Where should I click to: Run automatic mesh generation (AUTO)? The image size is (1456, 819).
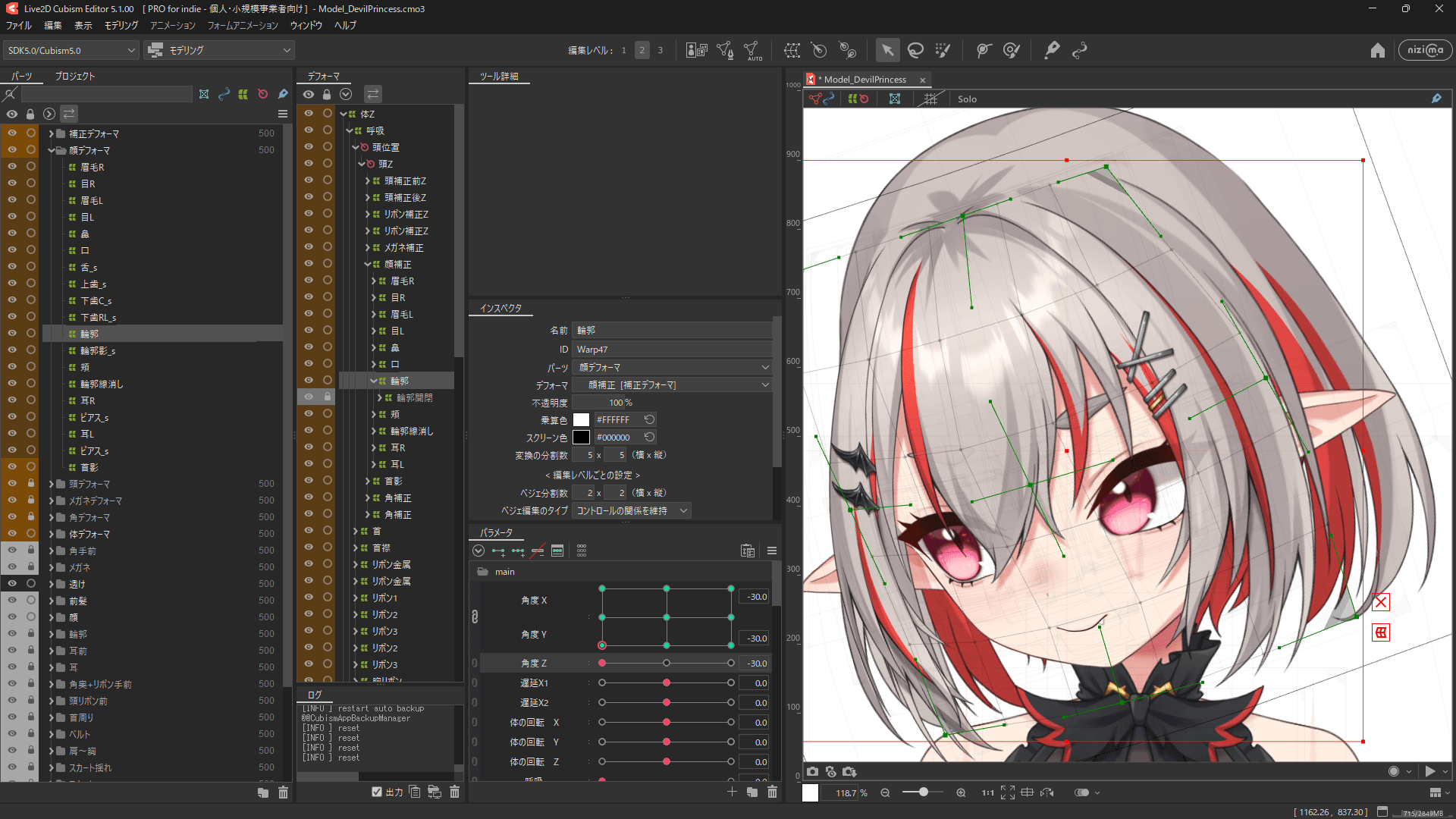click(x=753, y=50)
